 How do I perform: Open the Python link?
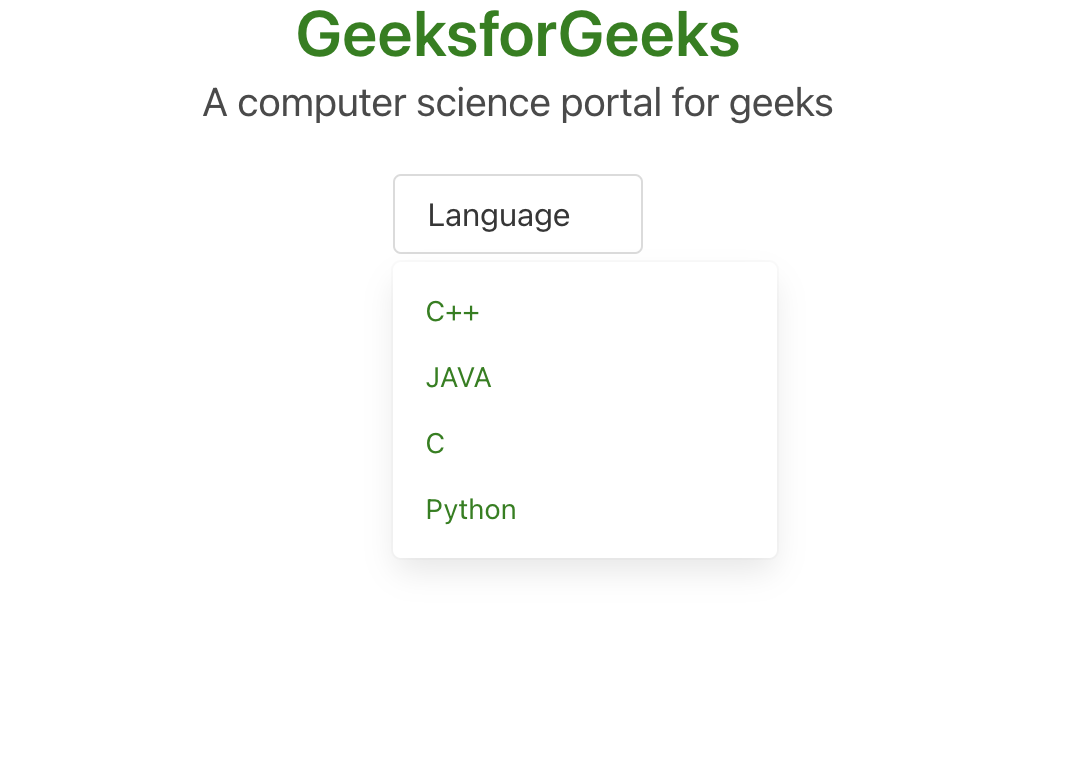click(471, 510)
